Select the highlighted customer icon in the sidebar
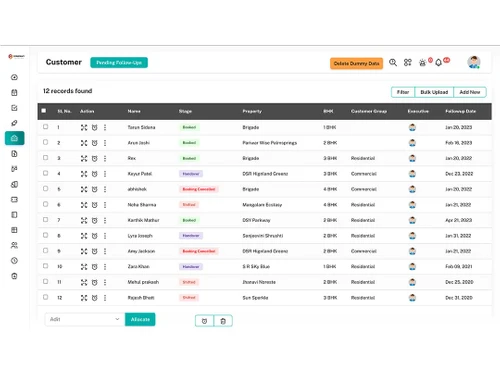Image resolution: width=500 pixels, height=375 pixels. point(14,138)
